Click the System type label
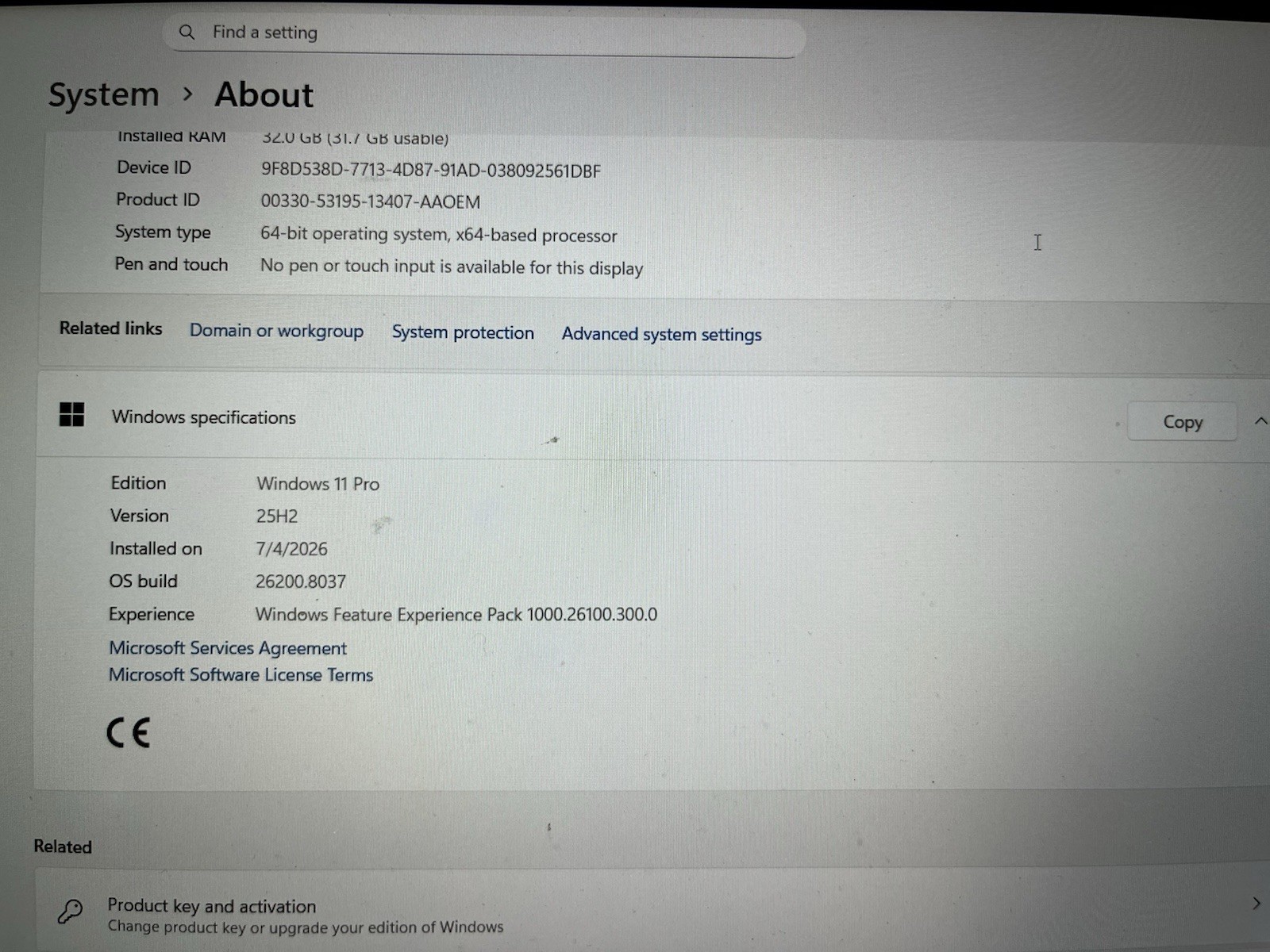This screenshot has height=952, width=1270. pyautogui.click(x=163, y=232)
